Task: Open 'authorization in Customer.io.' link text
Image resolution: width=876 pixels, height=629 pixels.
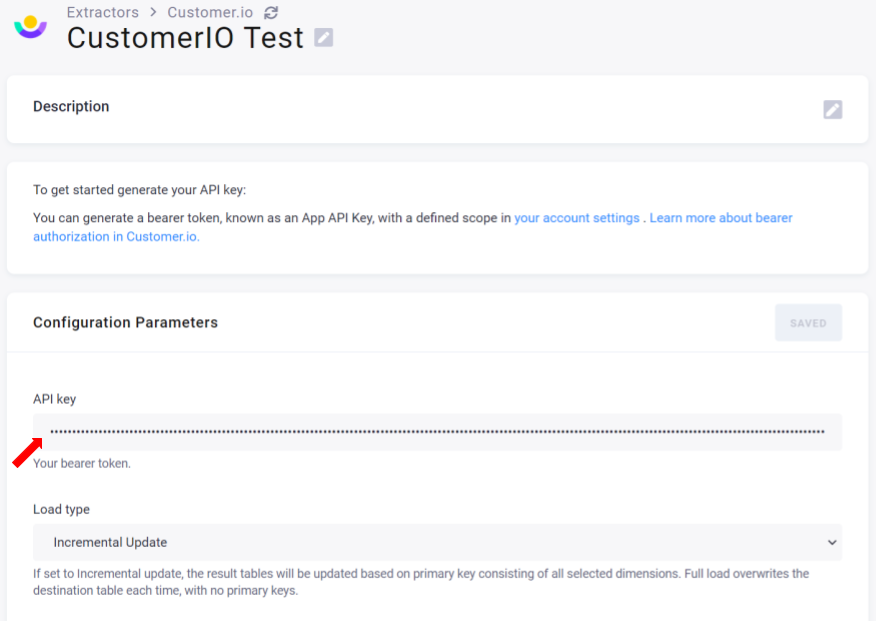Action: click(x=116, y=237)
